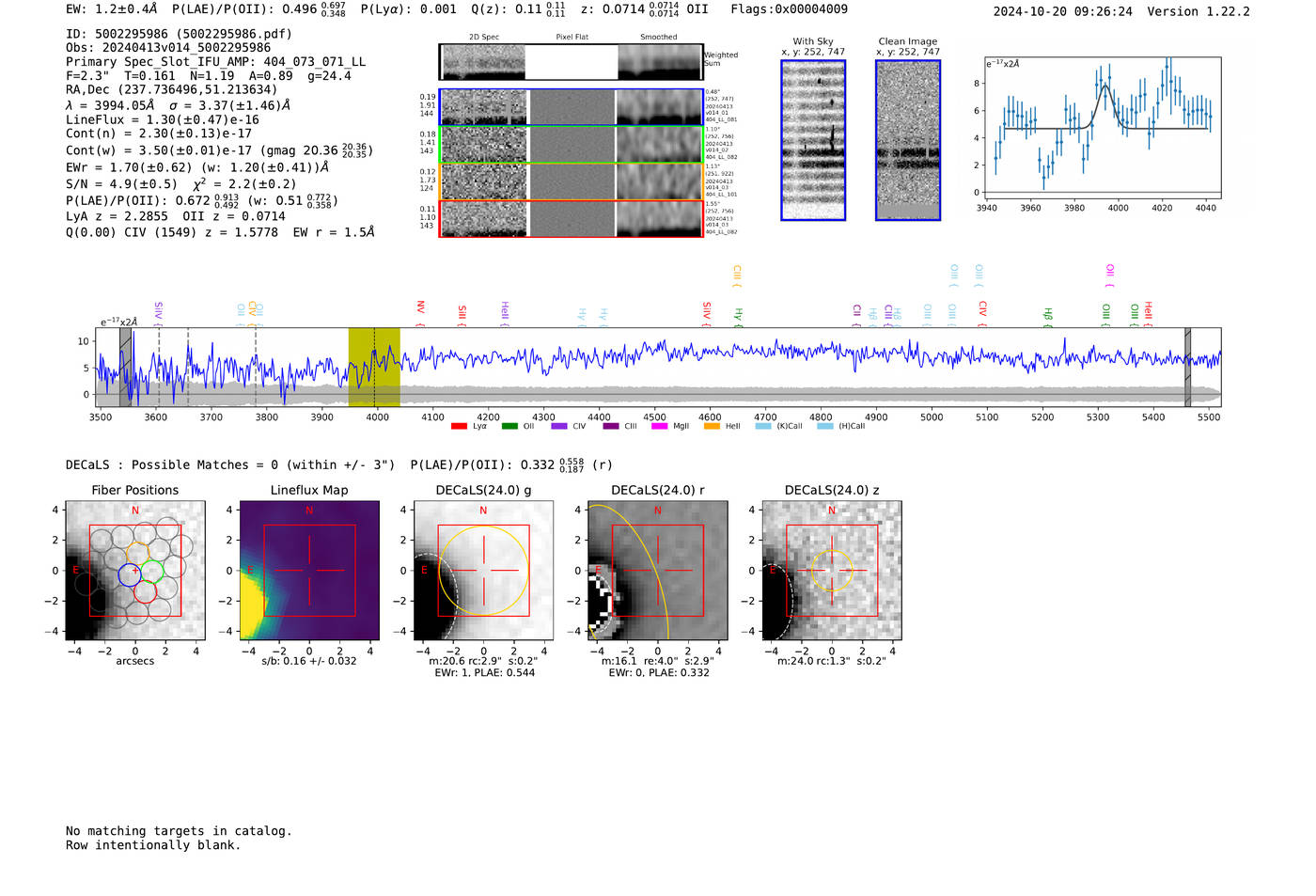1316x896 pixels.
Task: Click the Row intentionally blank text
Action: click(x=153, y=845)
